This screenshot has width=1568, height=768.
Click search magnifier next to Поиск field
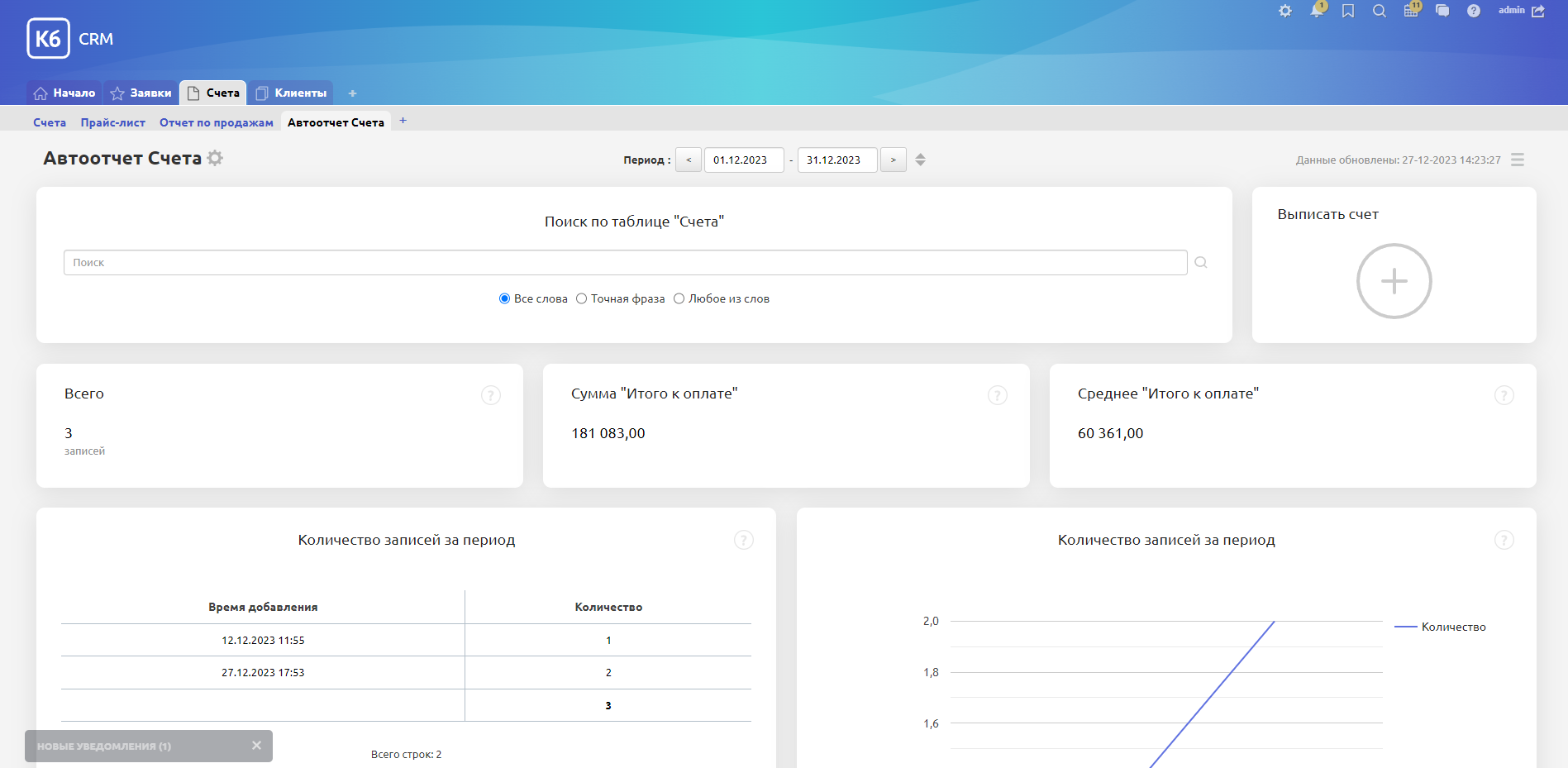1201,262
